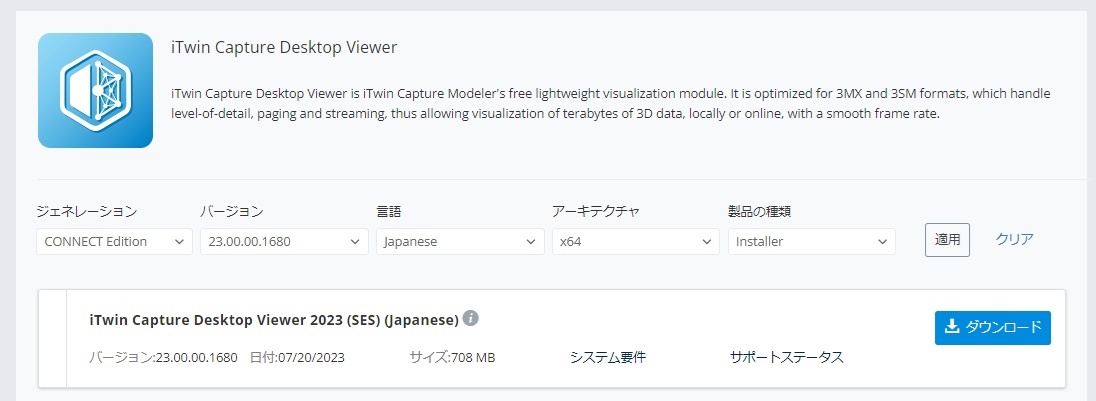This screenshot has height=401, width=1096.
Task: Click the クリア link
Action: coord(1014,239)
